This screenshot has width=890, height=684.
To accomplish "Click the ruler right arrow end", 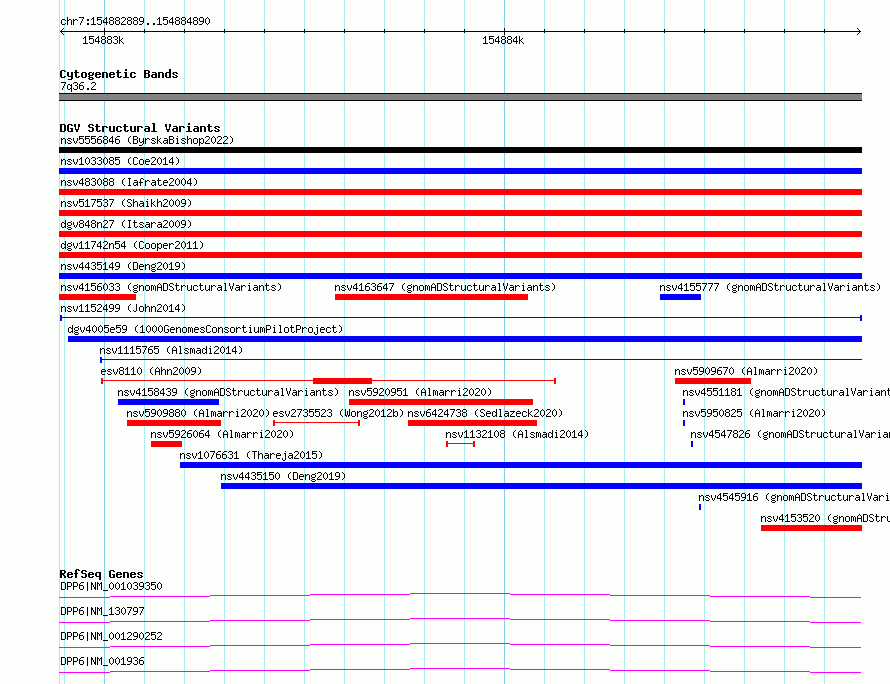I will point(859,31).
